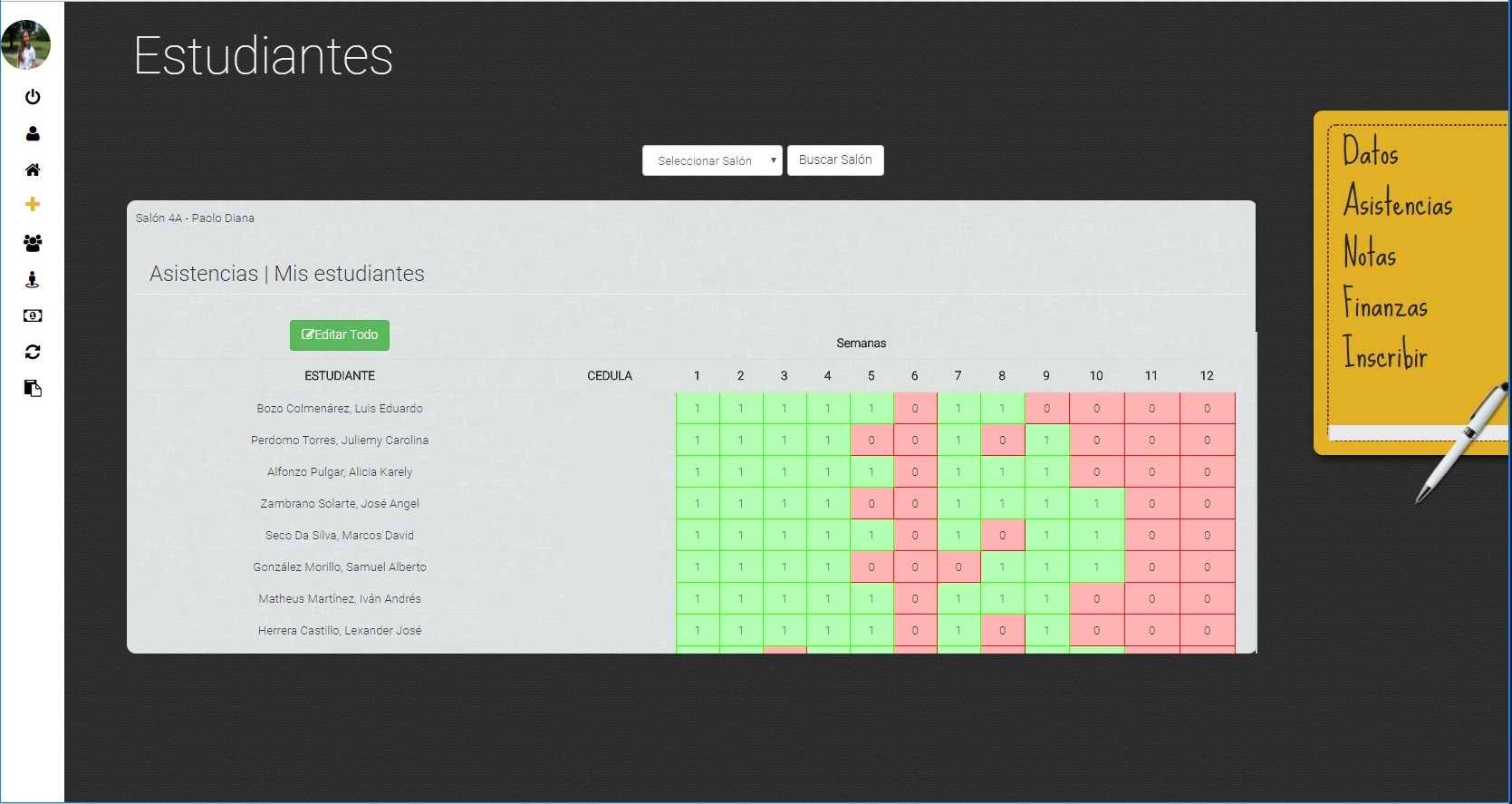Image resolution: width=1512 pixels, height=804 pixels.
Task: Open the money bill icon in sidebar
Action: (x=33, y=315)
